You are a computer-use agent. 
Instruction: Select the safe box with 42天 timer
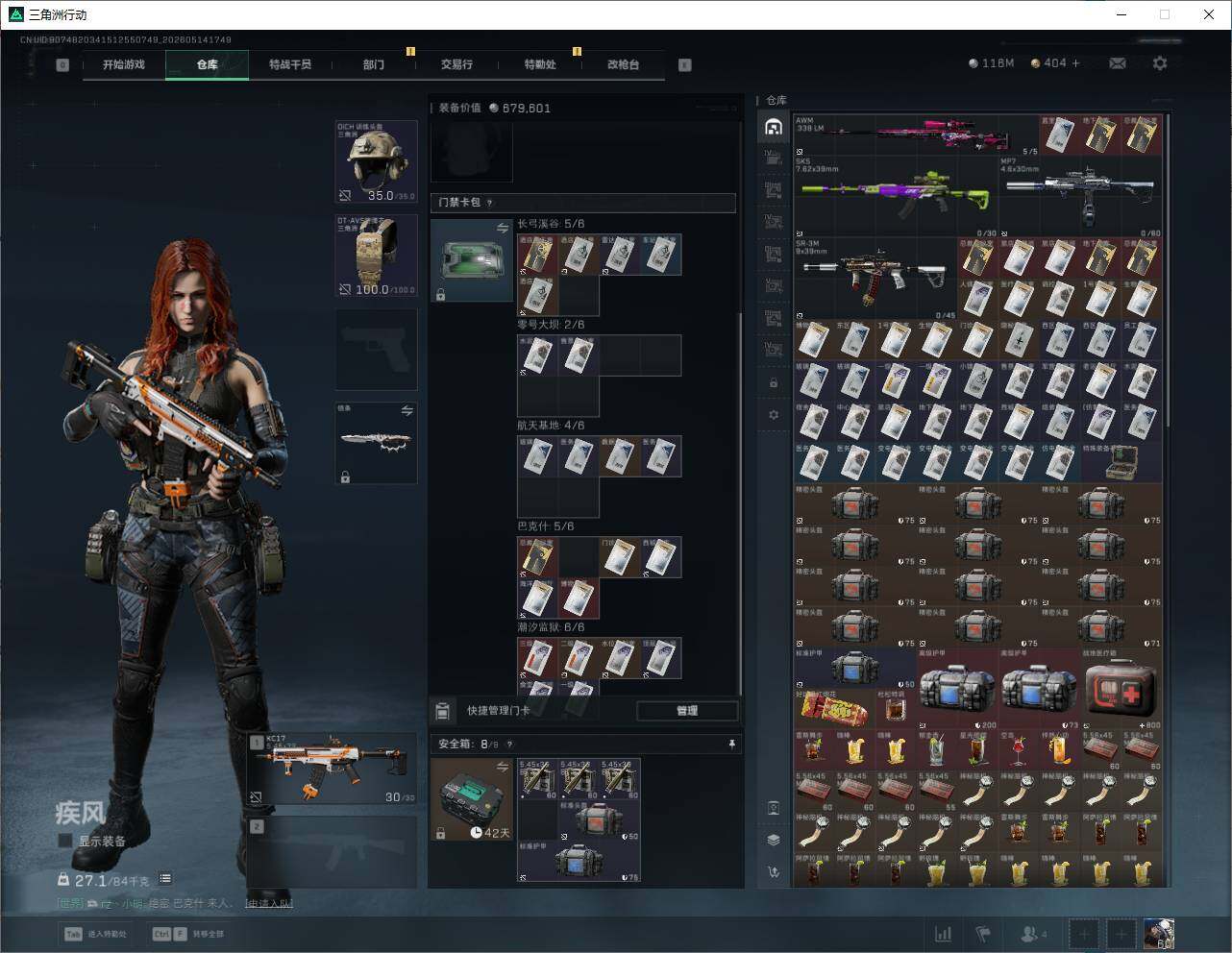point(472,799)
